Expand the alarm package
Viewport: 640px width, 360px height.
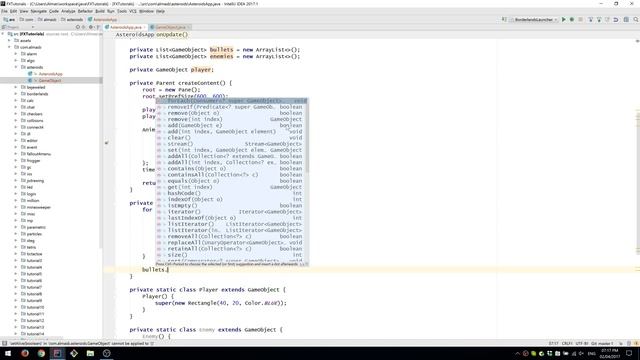point(16,53)
